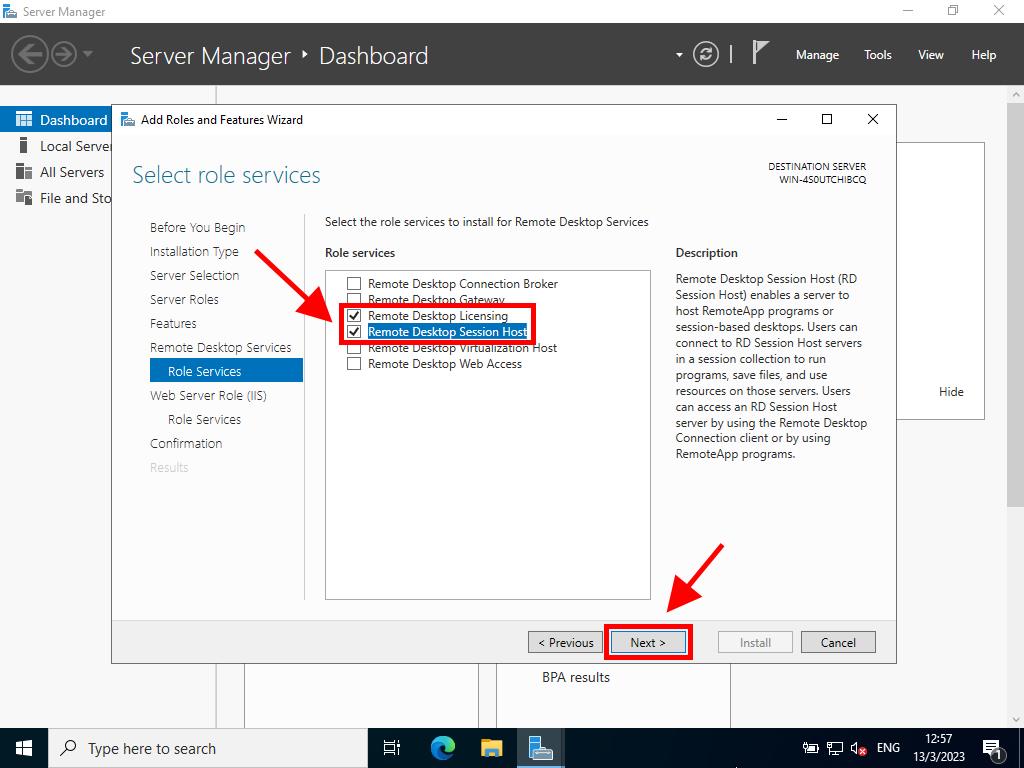Click Hide link in the dashboard panel

tap(951, 392)
